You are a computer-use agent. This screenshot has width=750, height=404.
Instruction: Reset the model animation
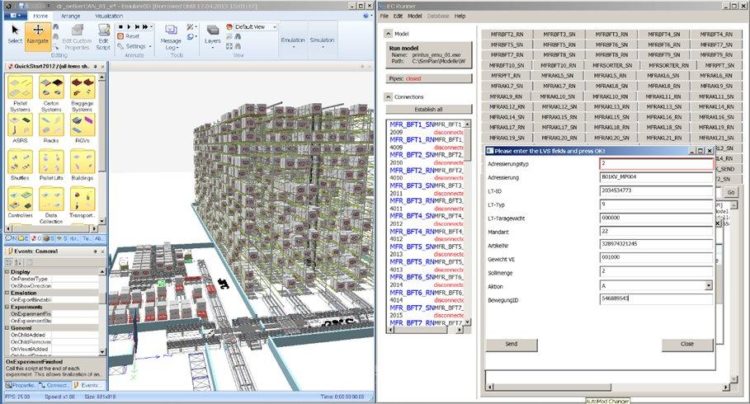pyautogui.click(x=129, y=36)
